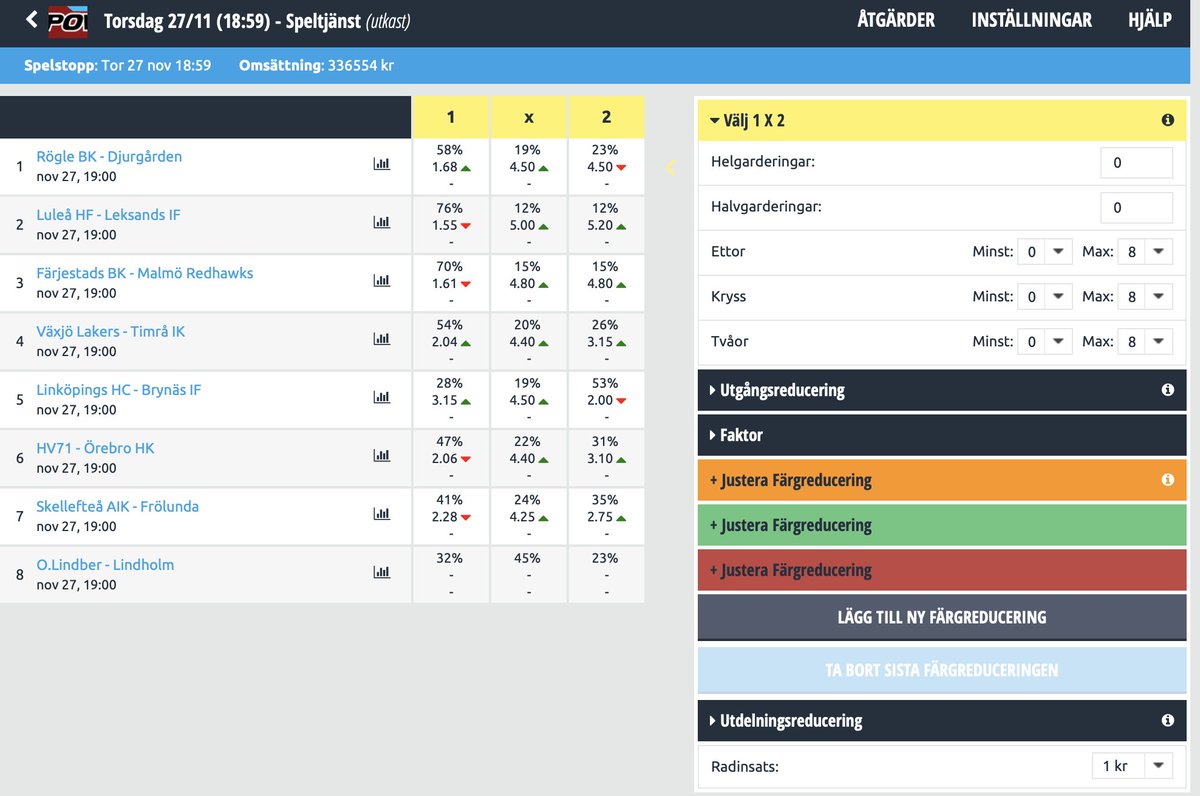The width and height of the screenshot is (1200, 796).
Task: Click the yellow collapse panel chevron
Action: (670, 168)
